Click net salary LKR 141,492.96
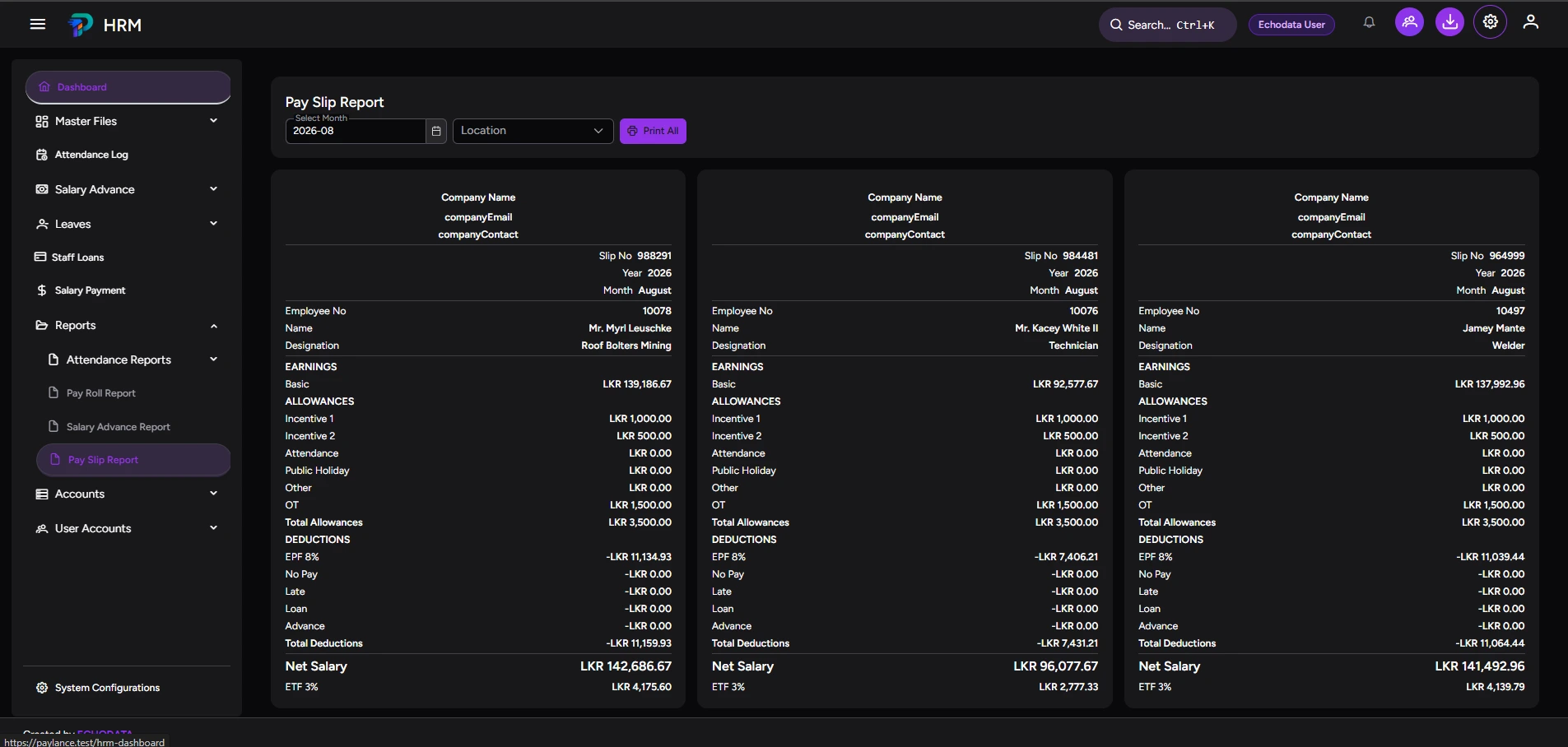This screenshot has width=1568, height=747. (x=1480, y=666)
